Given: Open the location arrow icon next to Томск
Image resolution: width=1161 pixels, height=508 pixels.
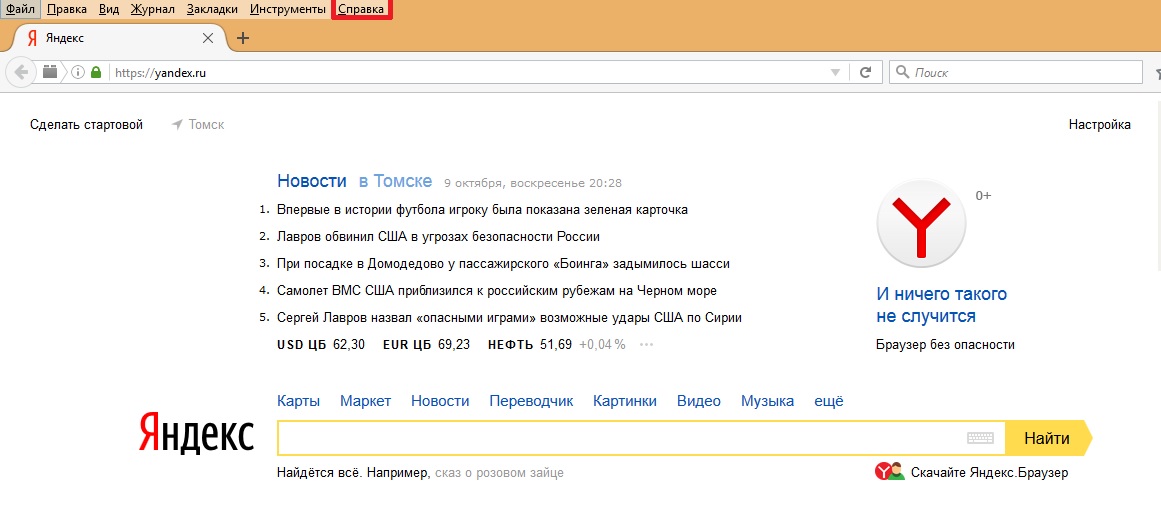Looking at the screenshot, I should [x=177, y=124].
